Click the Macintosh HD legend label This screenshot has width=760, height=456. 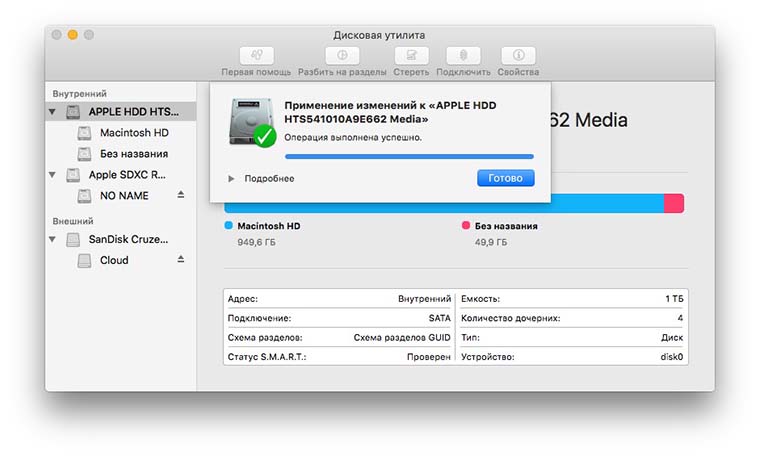click(269, 226)
